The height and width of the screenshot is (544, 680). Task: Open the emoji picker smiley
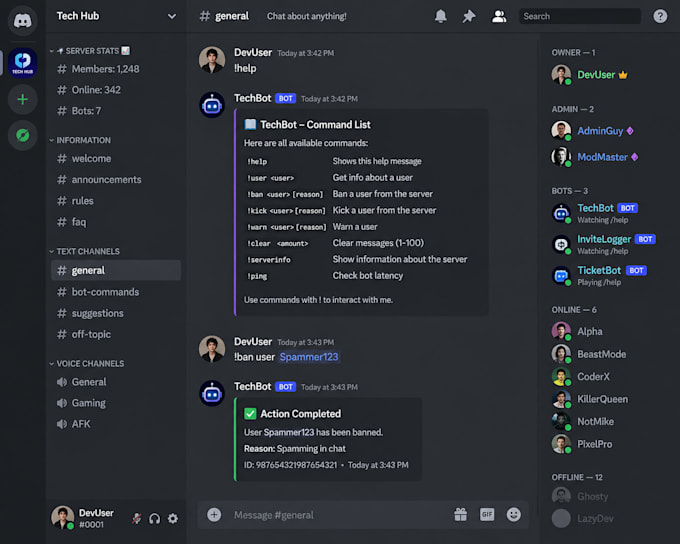pyautogui.click(x=513, y=515)
